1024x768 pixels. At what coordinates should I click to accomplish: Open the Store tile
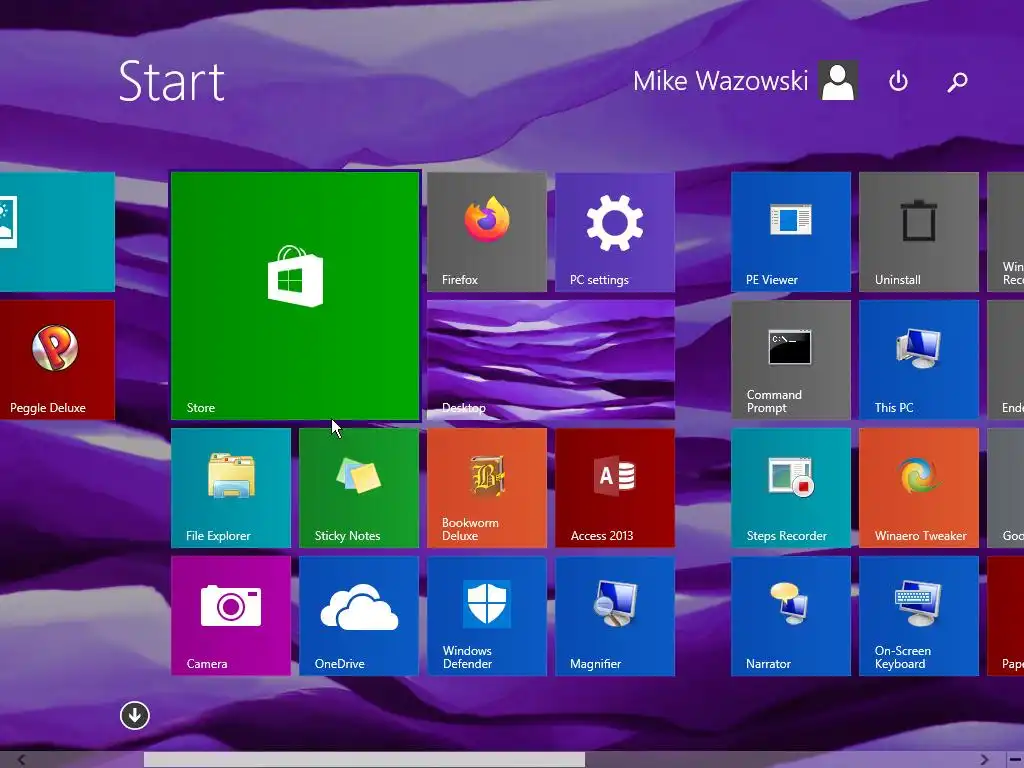pos(295,295)
